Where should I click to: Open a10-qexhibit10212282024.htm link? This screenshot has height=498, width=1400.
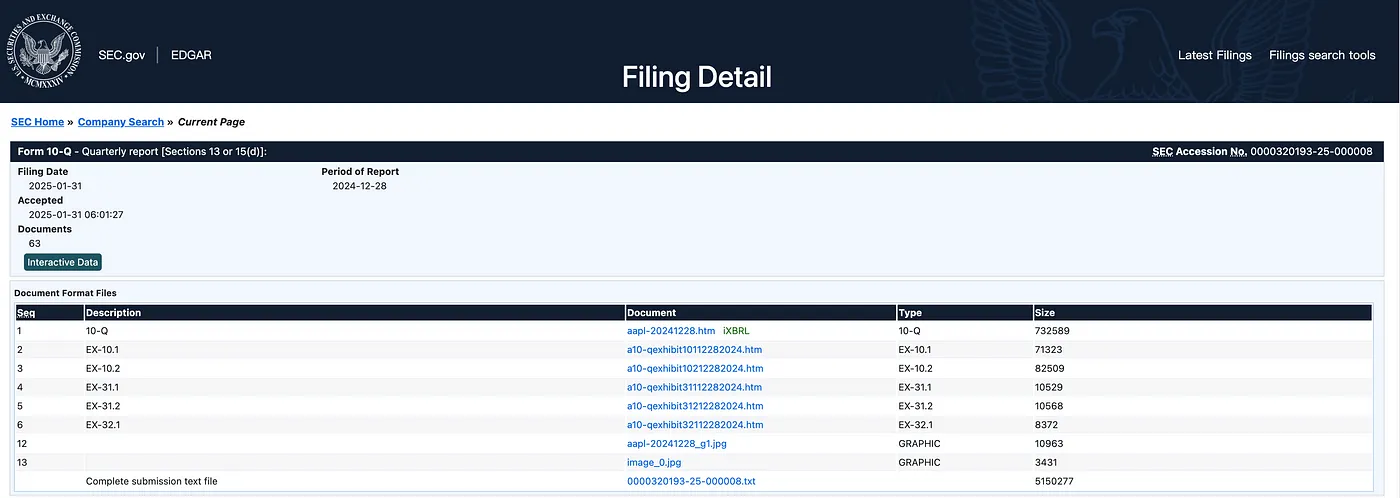pos(695,369)
